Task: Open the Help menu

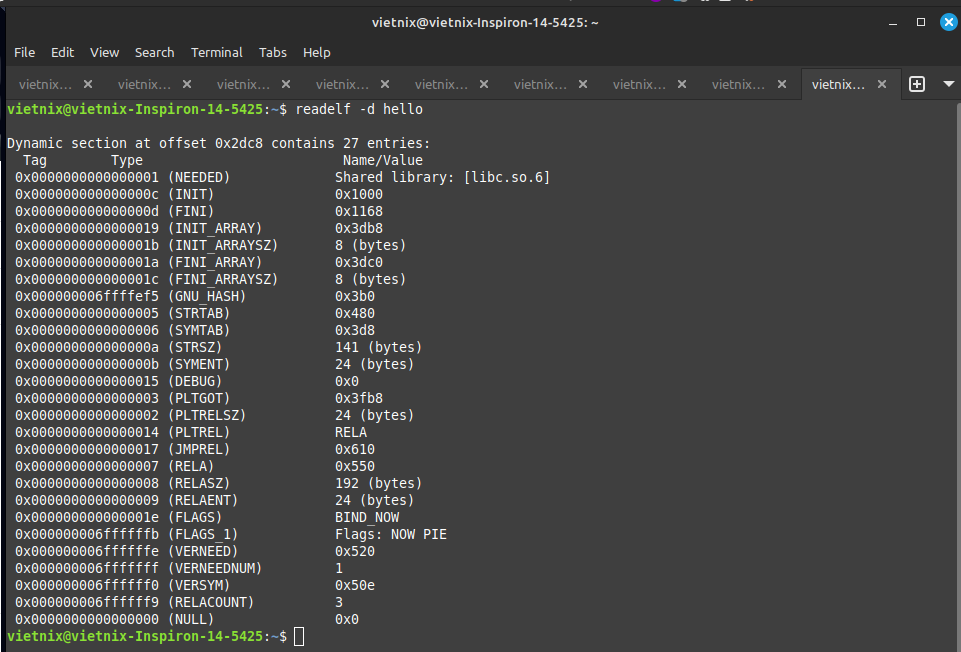Action: pyautogui.click(x=316, y=53)
